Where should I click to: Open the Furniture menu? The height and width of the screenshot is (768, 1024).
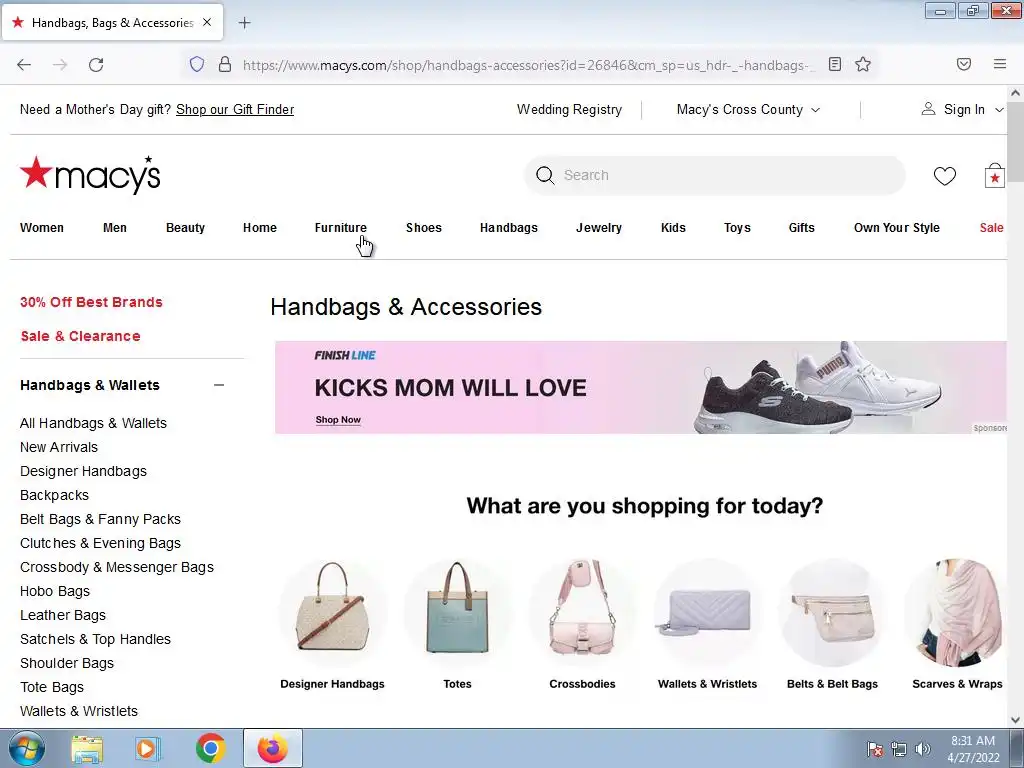(x=341, y=228)
